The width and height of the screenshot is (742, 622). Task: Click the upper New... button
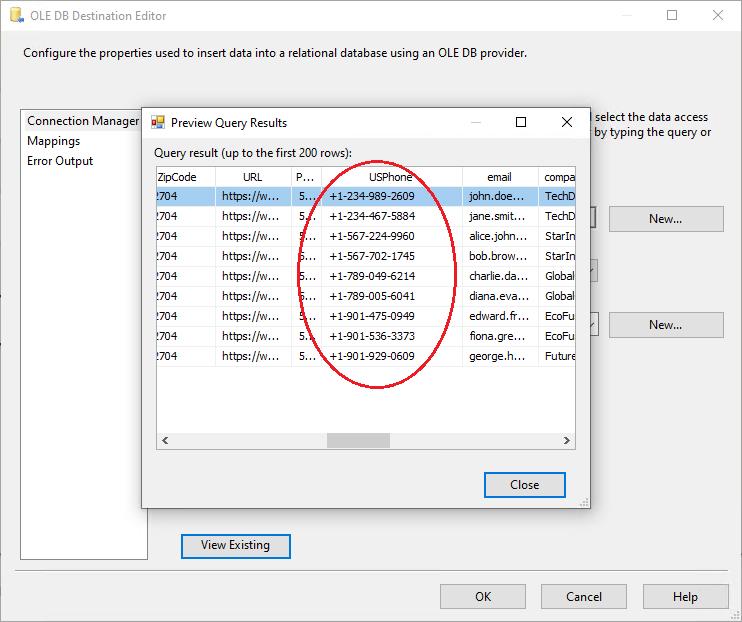[665, 219]
